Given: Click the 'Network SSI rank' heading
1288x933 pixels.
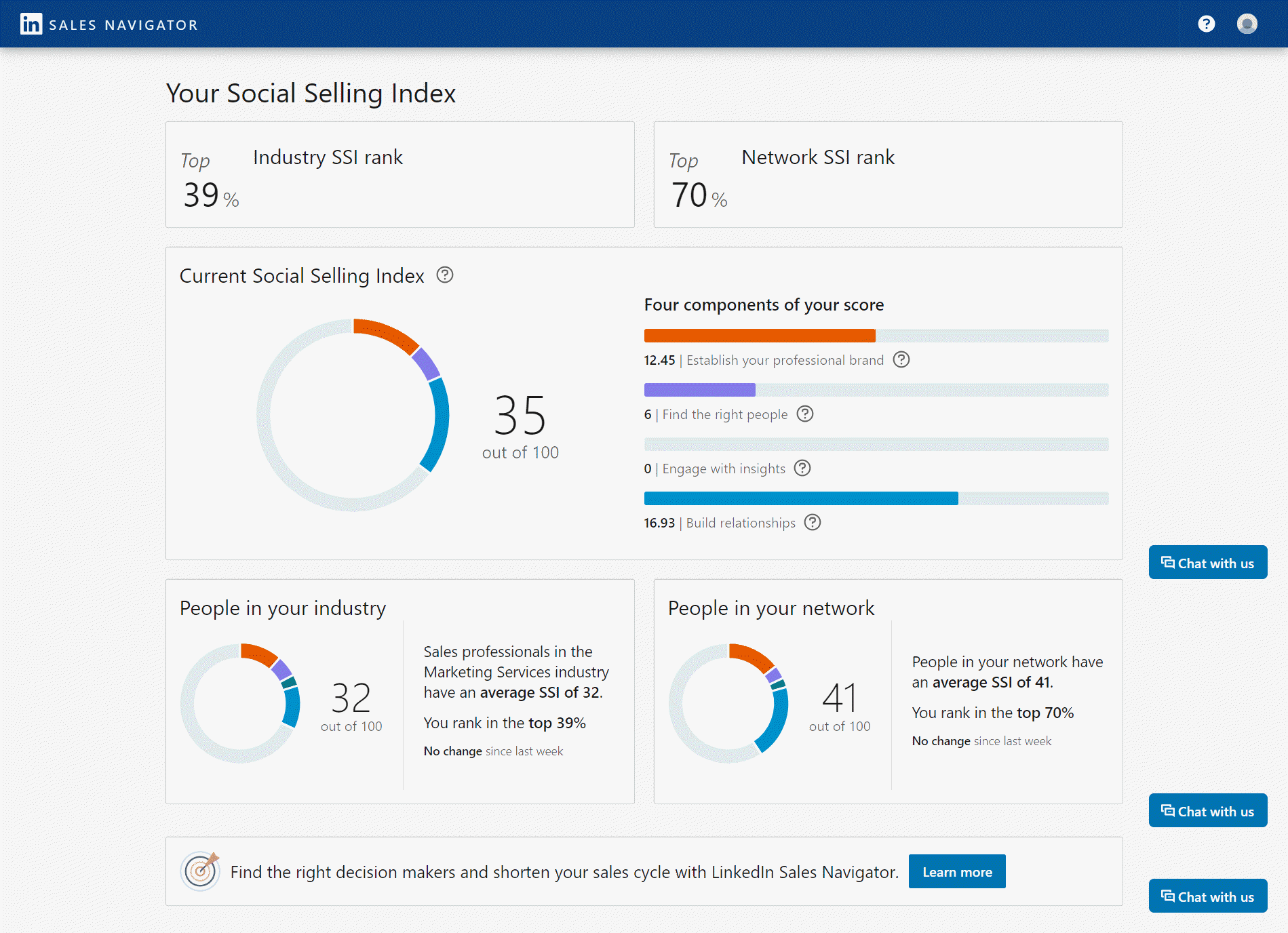Looking at the screenshot, I should [x=818, y=157].
